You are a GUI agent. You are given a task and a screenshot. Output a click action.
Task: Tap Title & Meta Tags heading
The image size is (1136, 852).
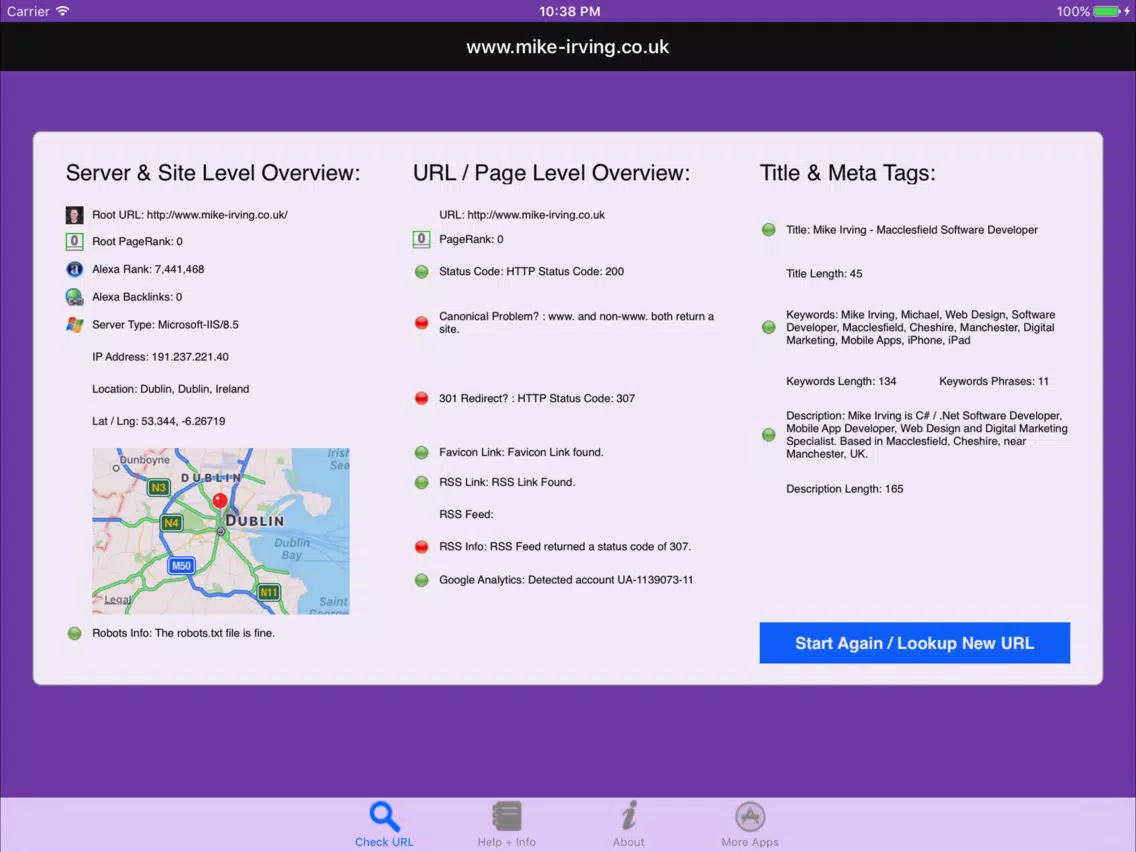click(848, 173)
